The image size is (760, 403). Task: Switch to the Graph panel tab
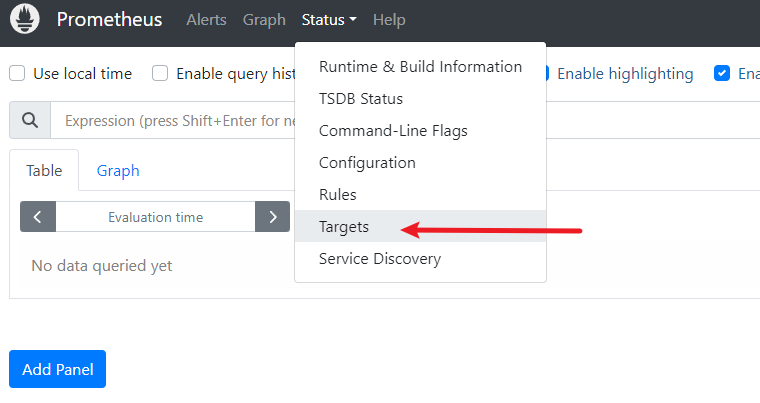point(118,171)
